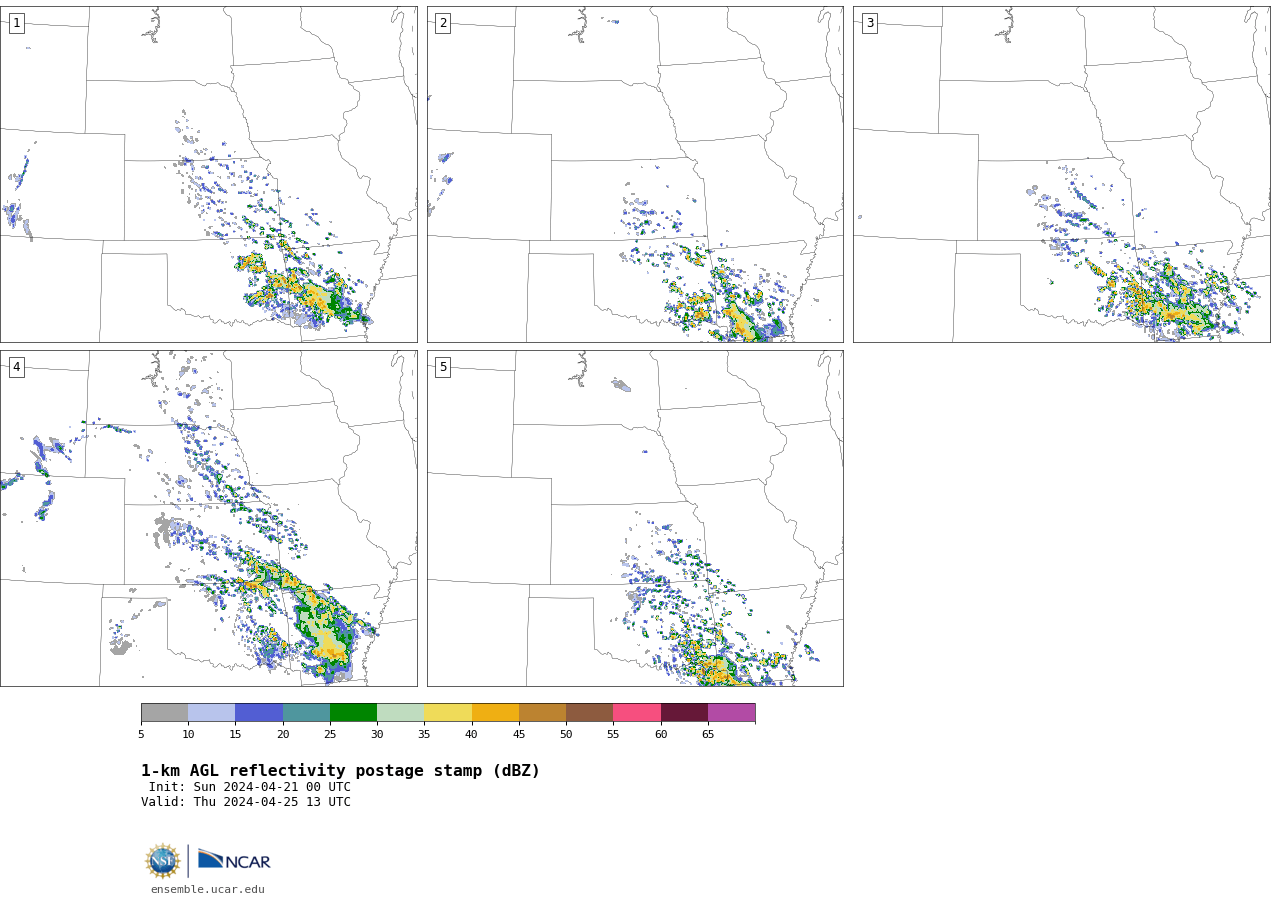Open ensemble member 3 reflectivity panel
This screenshot has height=901, width=1280.
point(1061,174)
